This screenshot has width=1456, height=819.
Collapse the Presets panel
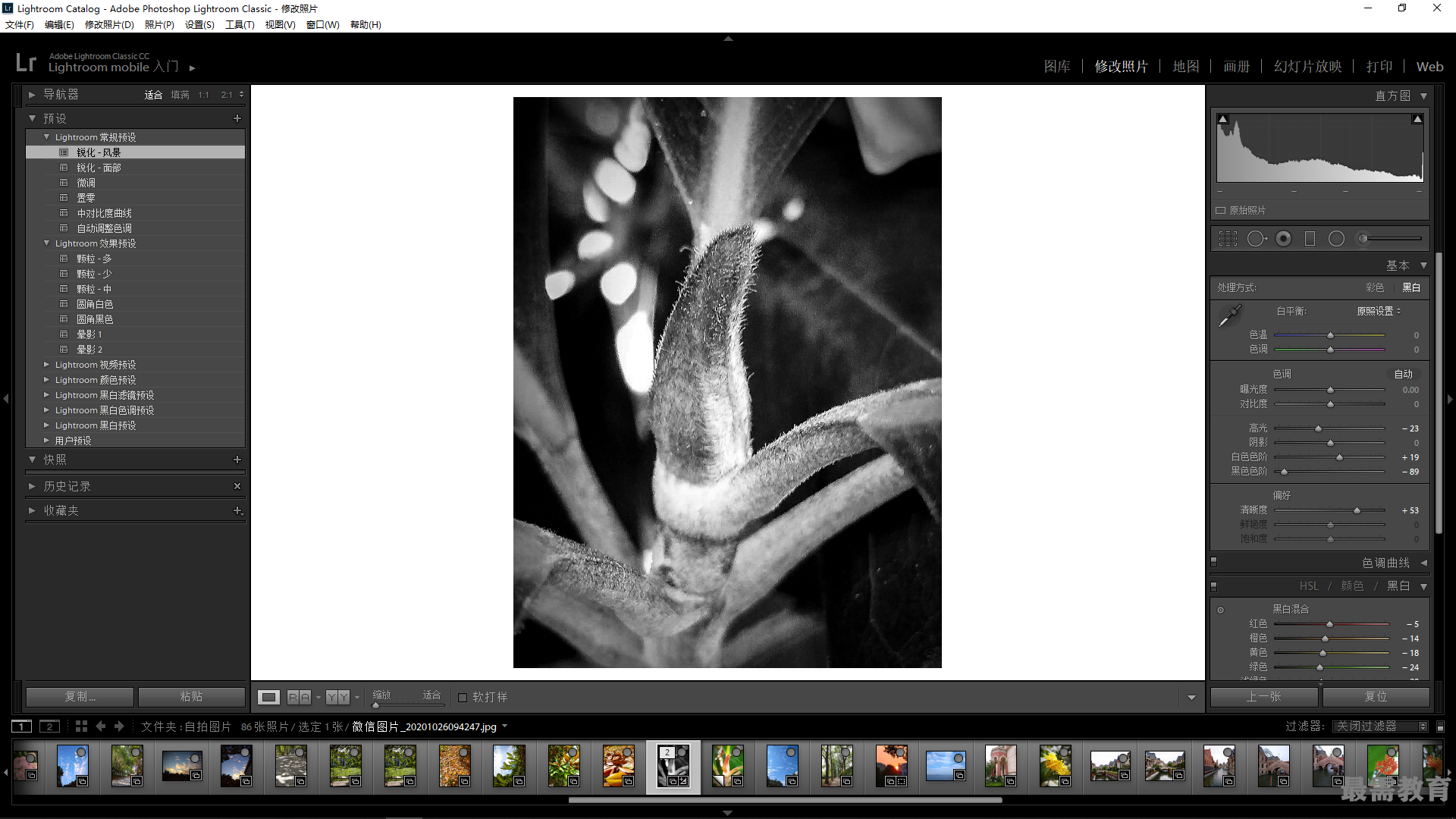pyautogui.click(x=32, y=118)
